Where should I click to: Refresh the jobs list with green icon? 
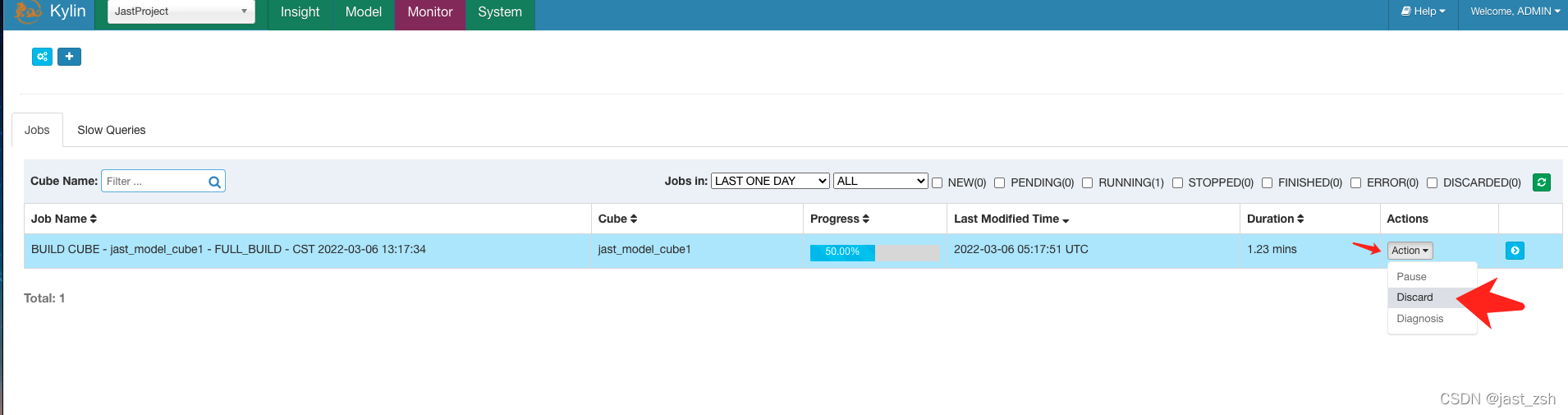pos(1542,182)
